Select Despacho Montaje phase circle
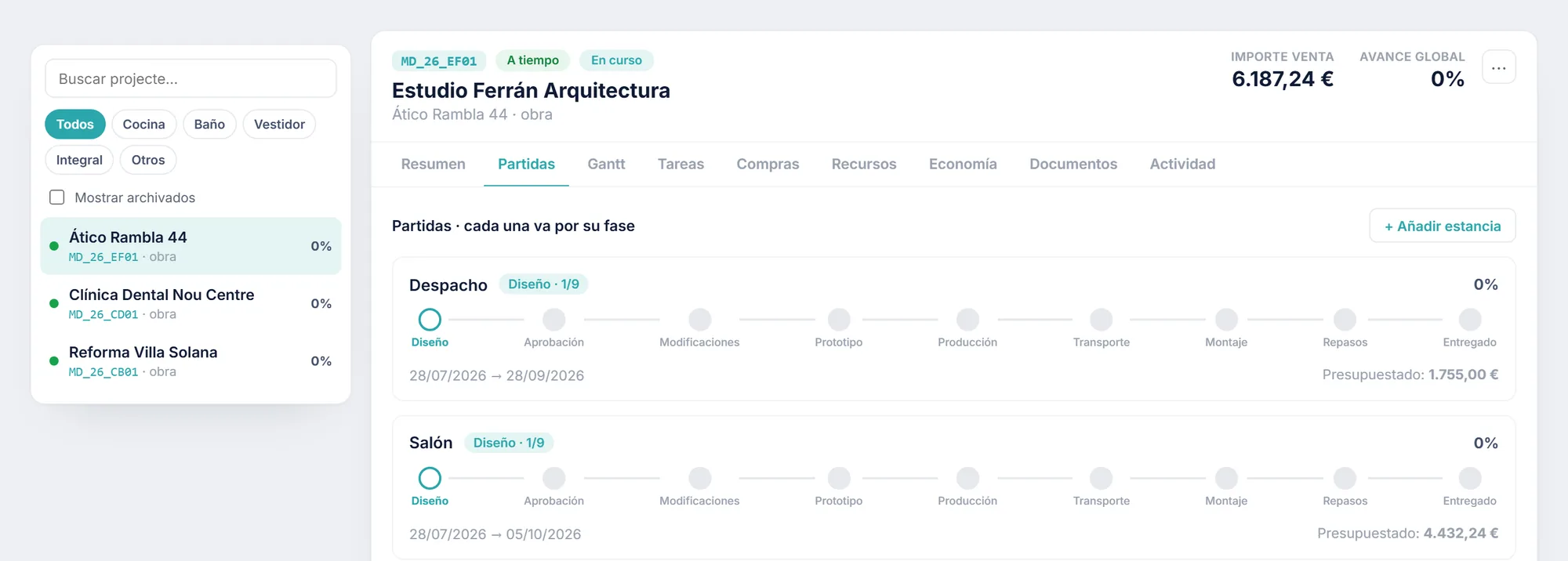This screenshot has width=1568, height=561. click(x=1226, y=320)
